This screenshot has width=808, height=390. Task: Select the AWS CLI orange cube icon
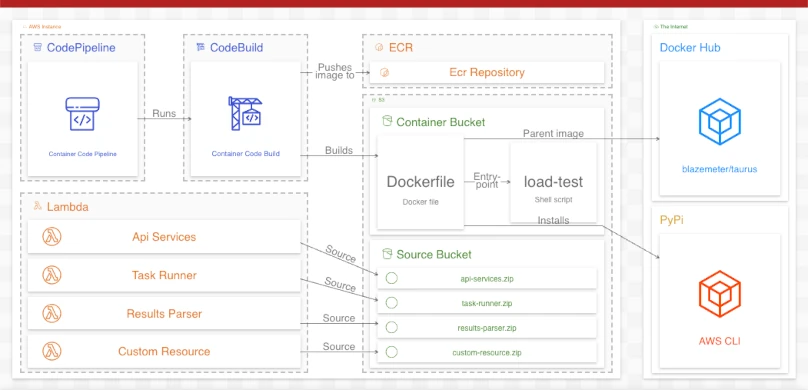pyautogui.click(x=719, y=294)
